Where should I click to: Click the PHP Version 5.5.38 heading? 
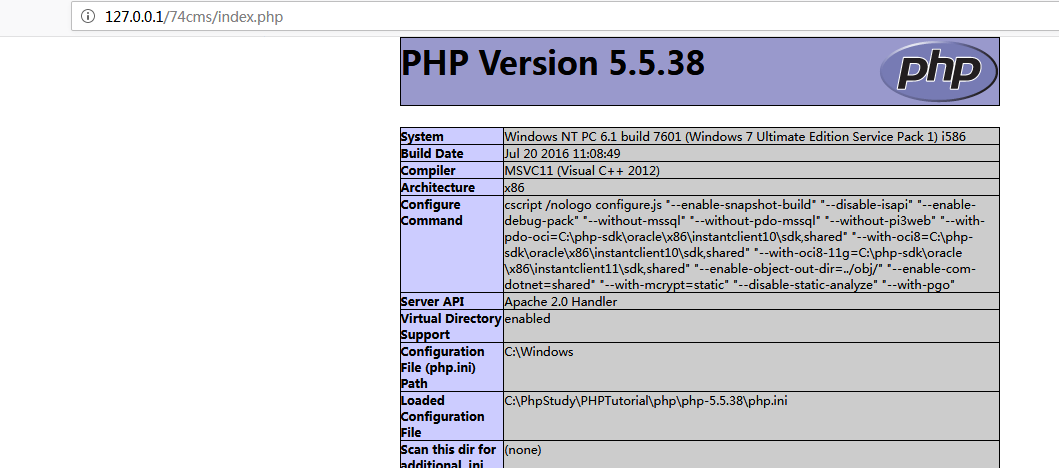pos(552,63)
